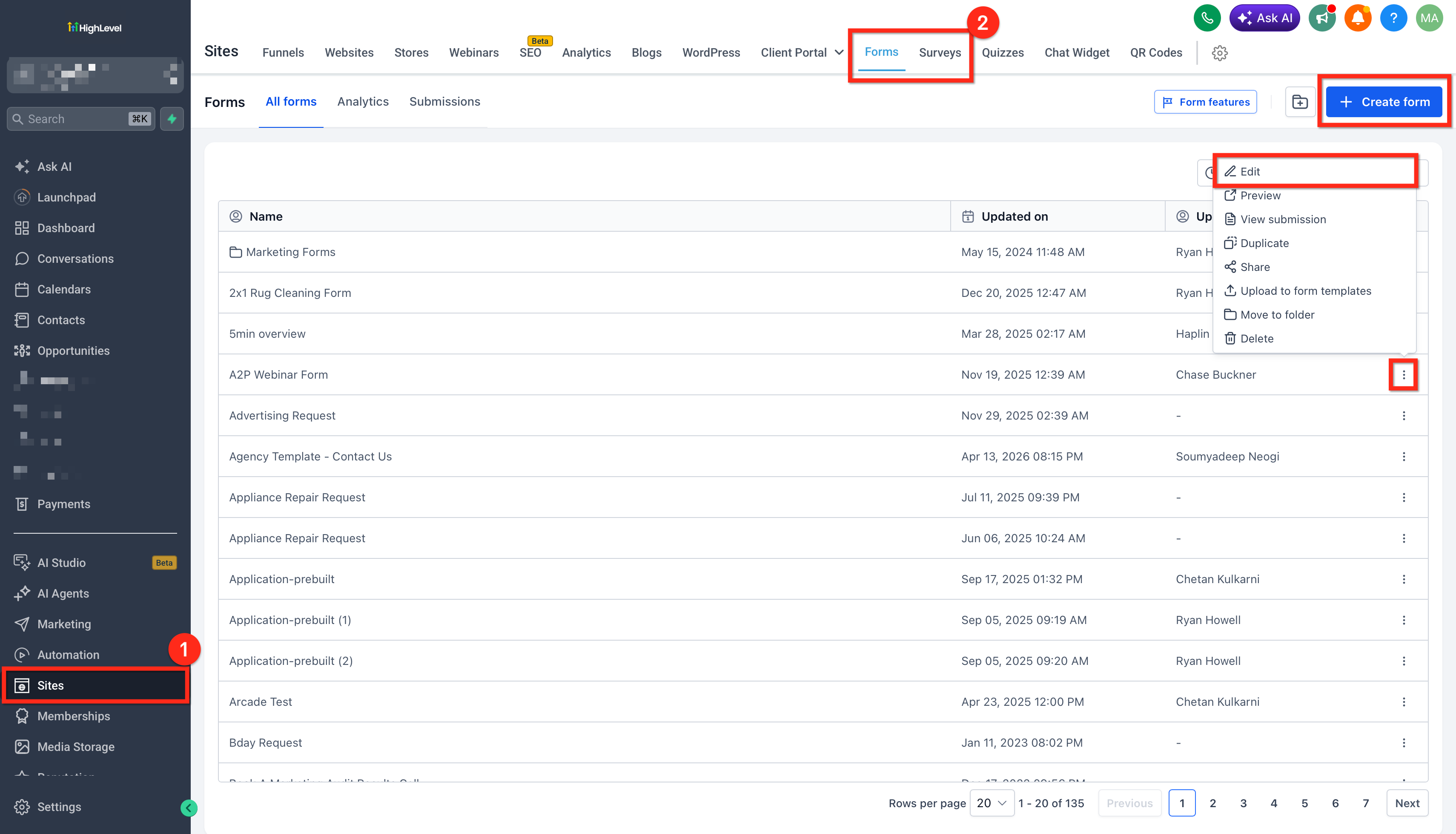Click the Create form button

click(x=1384, y=102)
